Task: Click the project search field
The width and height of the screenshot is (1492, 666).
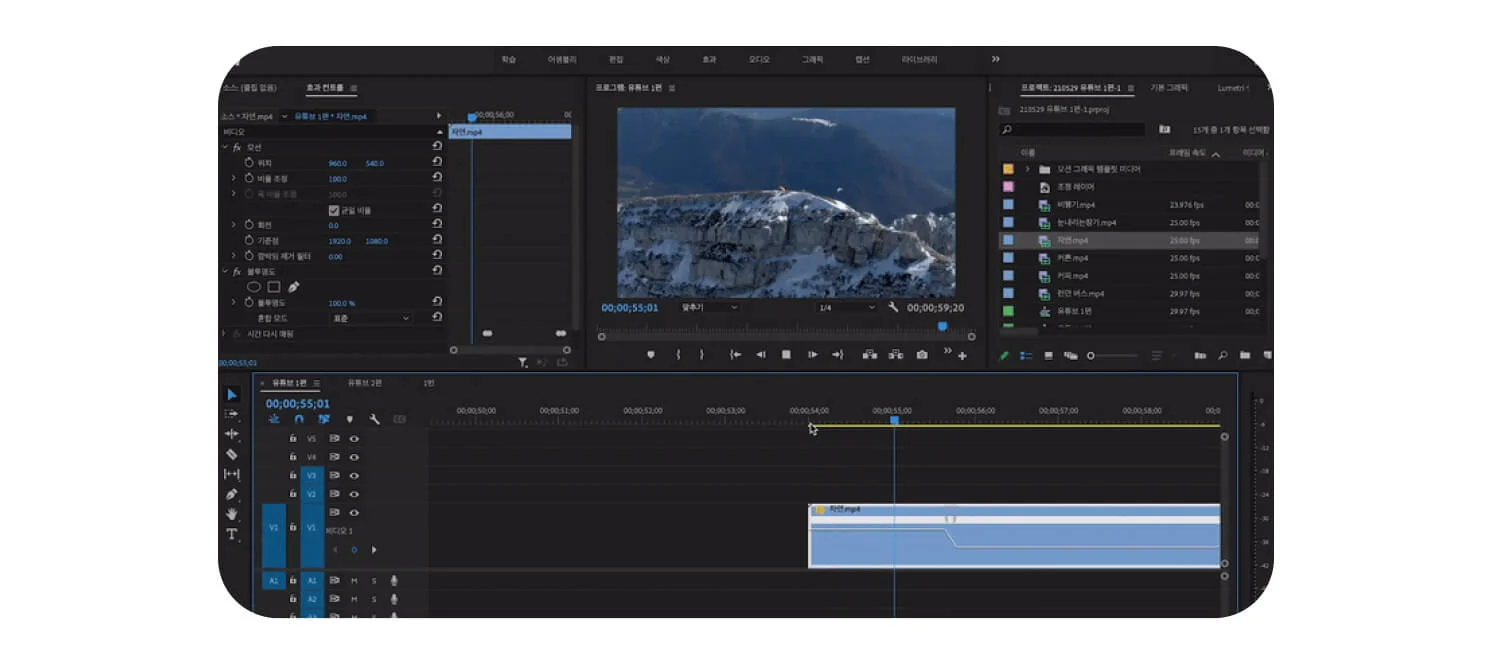Action: (x=1073, y=130)
